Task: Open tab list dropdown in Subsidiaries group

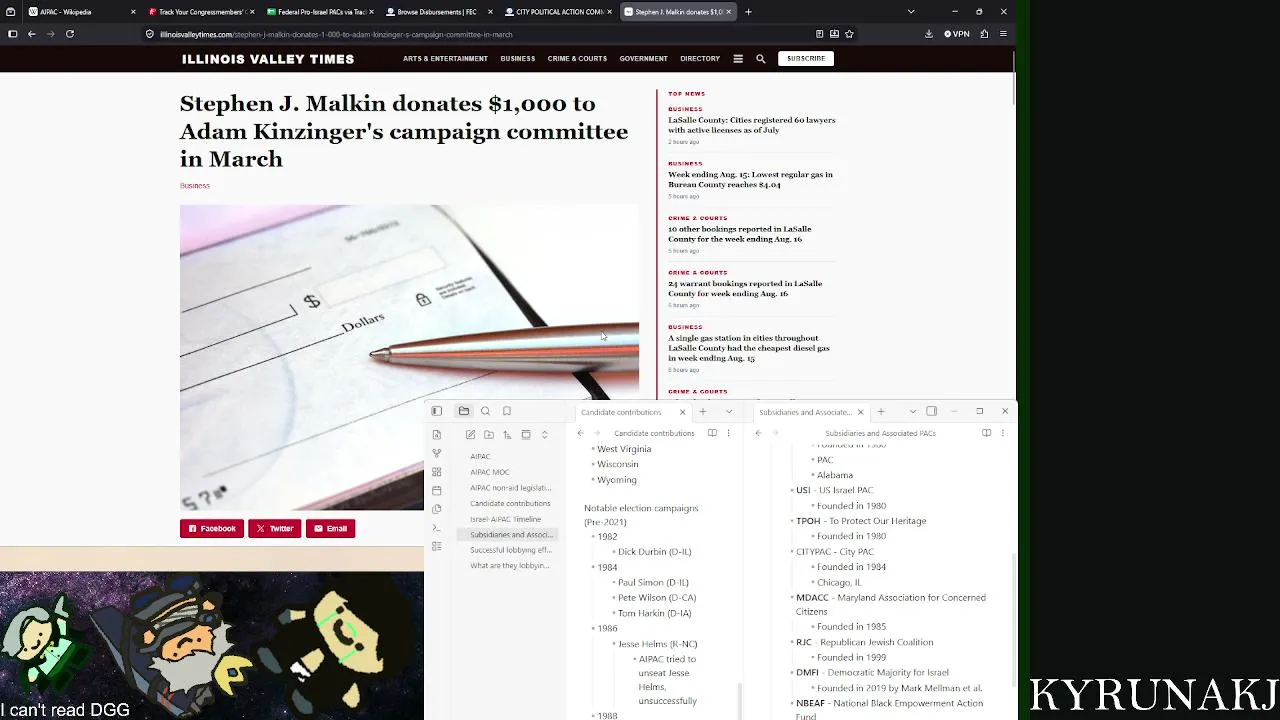Action: tap(913, 412)
